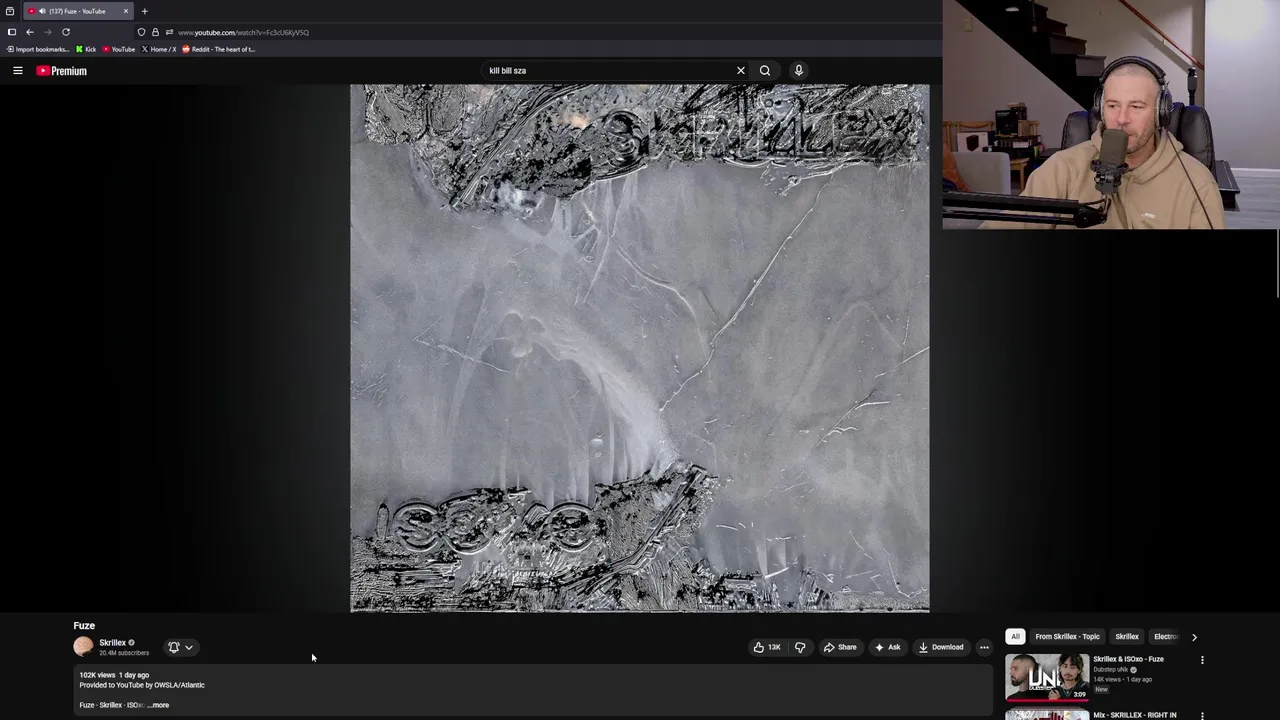Open site permissions icon in address bar
Image resolution: width=1280 pixels, height=720 pixels.
[x=169, y=32]
